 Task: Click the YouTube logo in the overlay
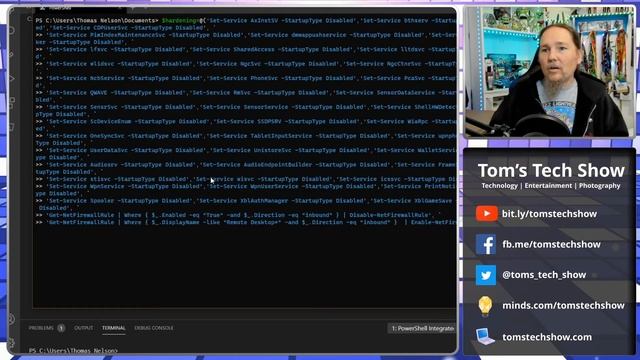point(486,213)
